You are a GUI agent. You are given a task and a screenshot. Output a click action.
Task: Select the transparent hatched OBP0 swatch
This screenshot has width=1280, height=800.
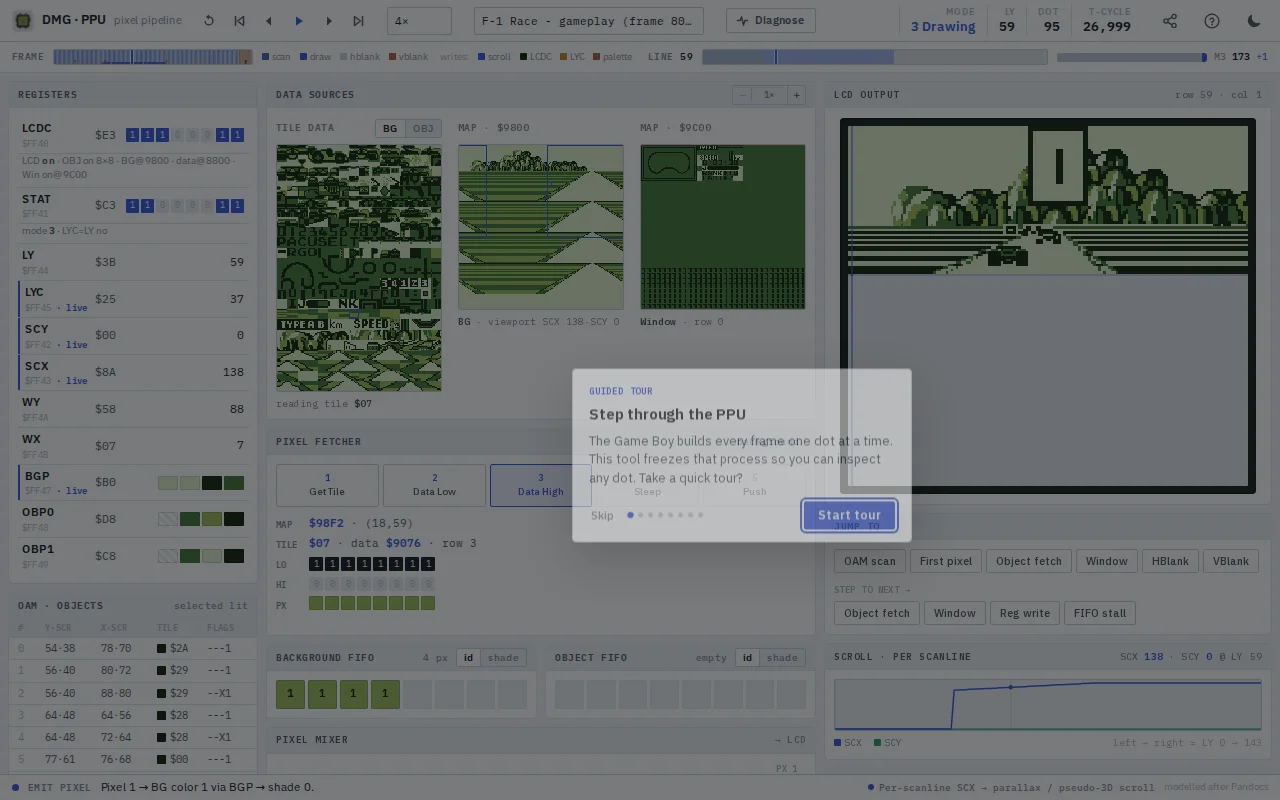click(168, 519)
